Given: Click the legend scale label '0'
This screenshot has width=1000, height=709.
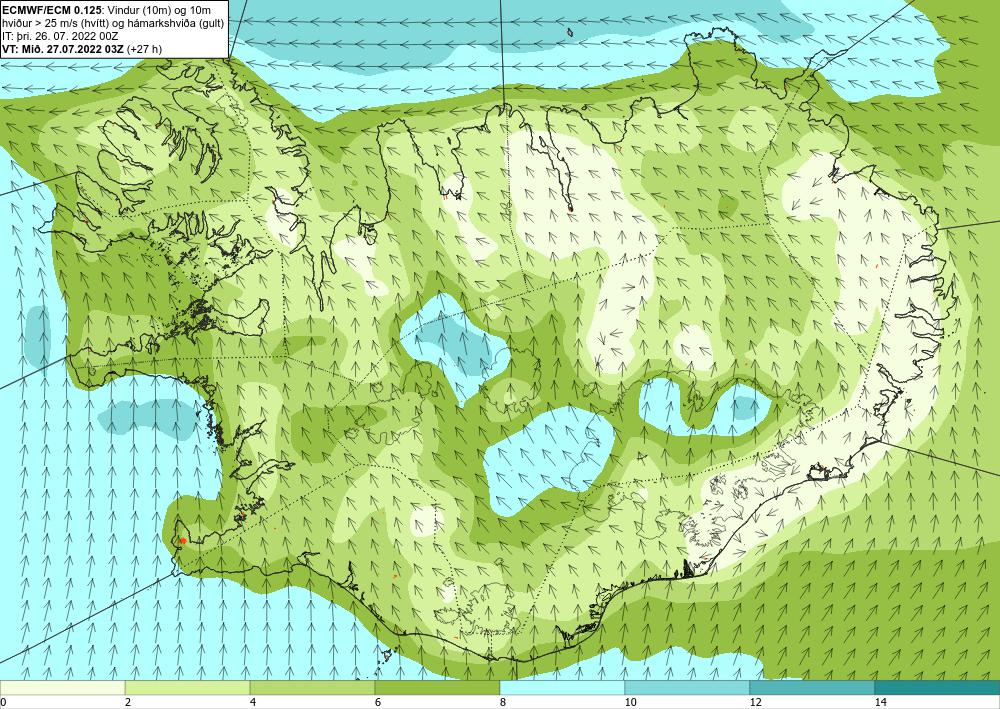Looking at the screenshot, I should pos(3,703).
